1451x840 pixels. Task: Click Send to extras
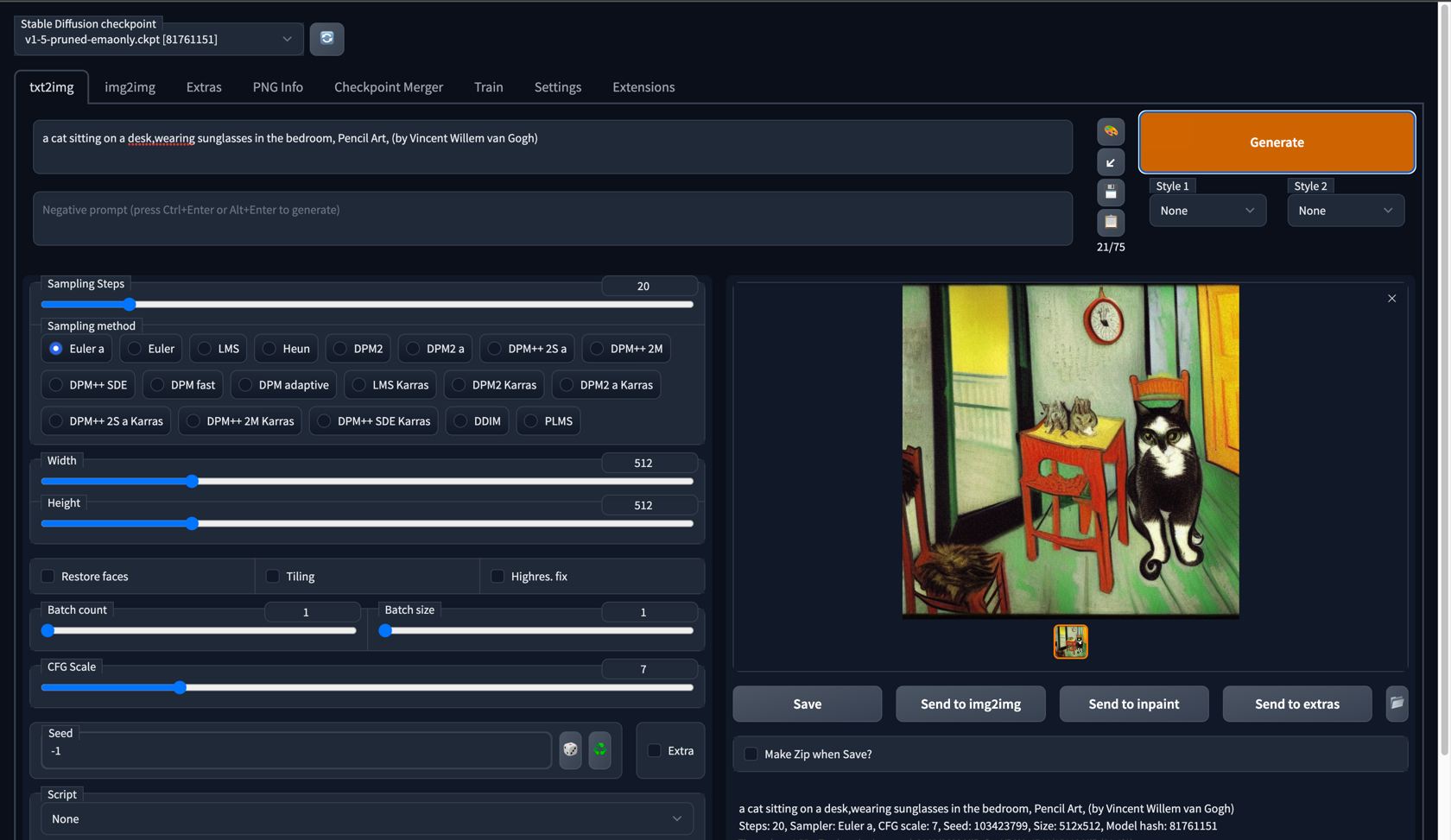click(x=1297, y=704)
